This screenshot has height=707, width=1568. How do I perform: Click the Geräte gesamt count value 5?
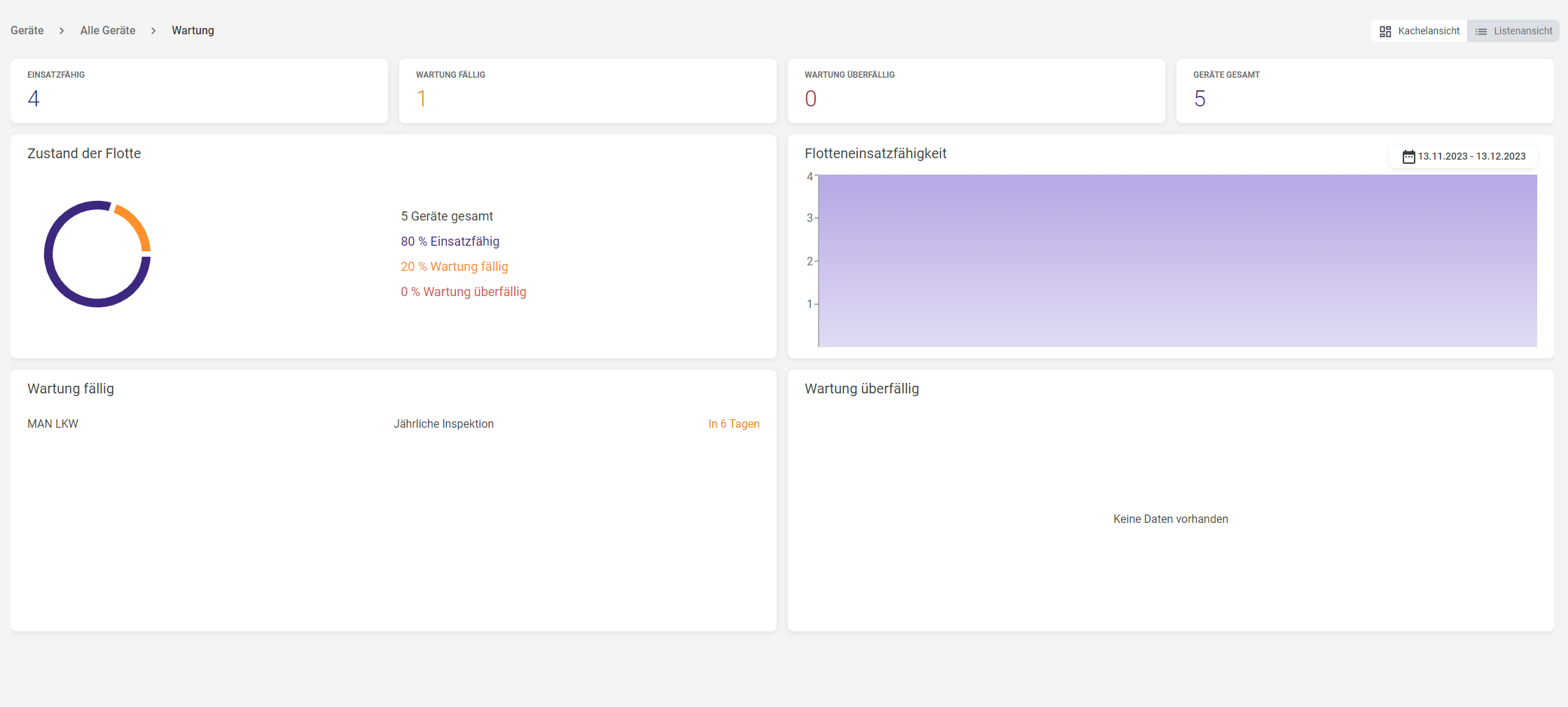[1200, 99]
